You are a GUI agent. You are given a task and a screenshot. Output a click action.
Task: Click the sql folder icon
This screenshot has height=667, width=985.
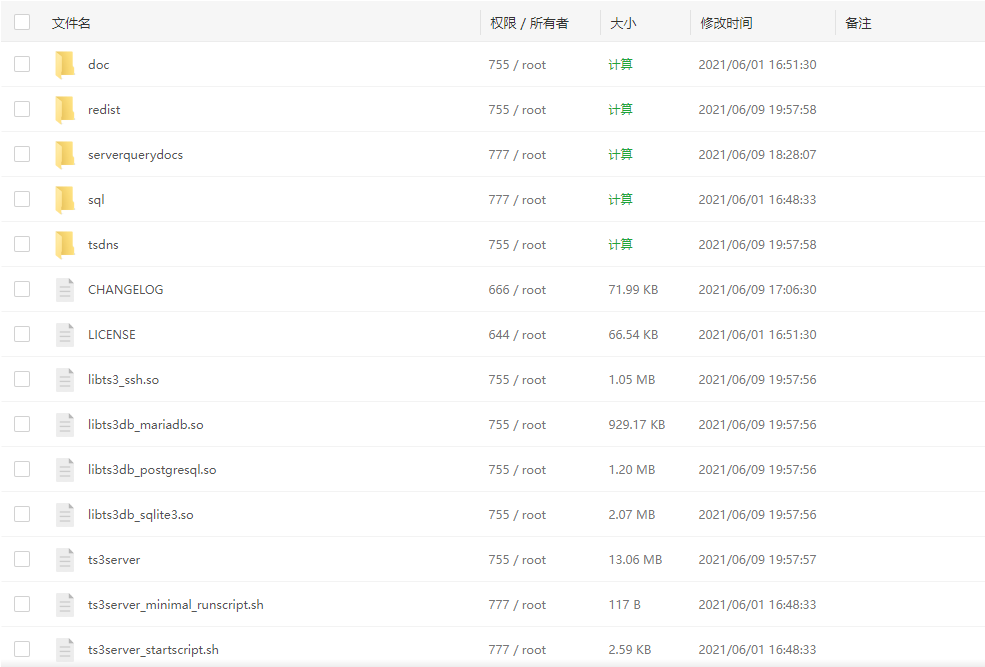pyautogui.click(x=65, y=200)
